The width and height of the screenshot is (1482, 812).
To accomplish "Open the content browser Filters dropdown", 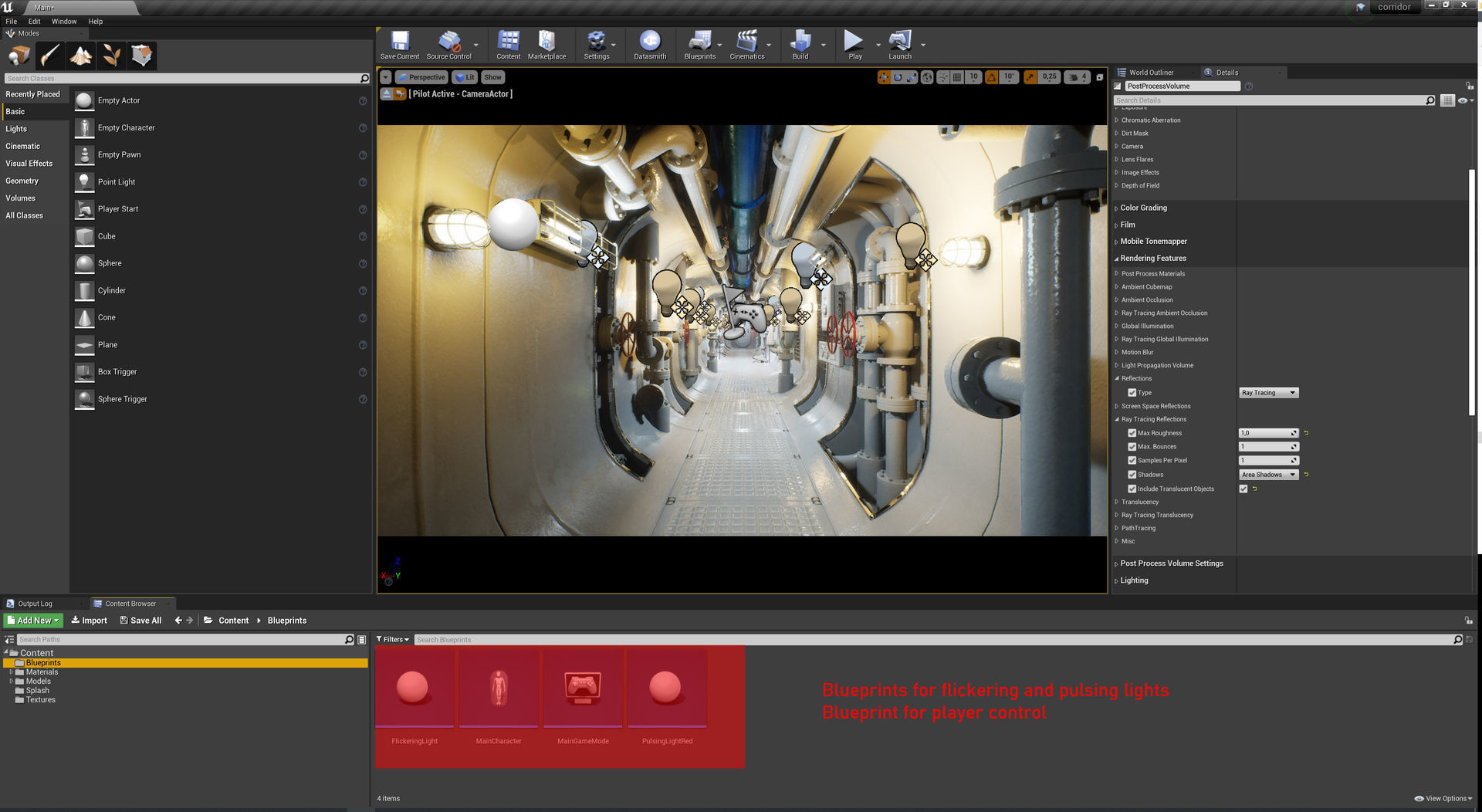I will pos(393,639).
